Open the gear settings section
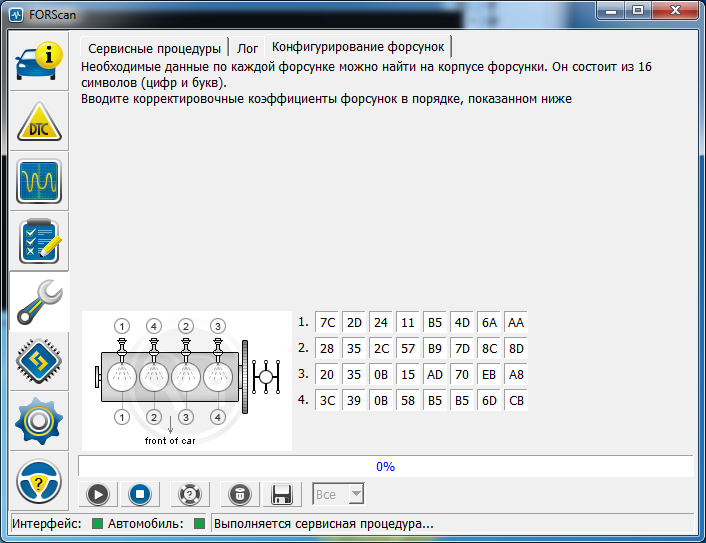Image resolution: width=706 pixels, height=543 pixels. (x=39, y=421)
